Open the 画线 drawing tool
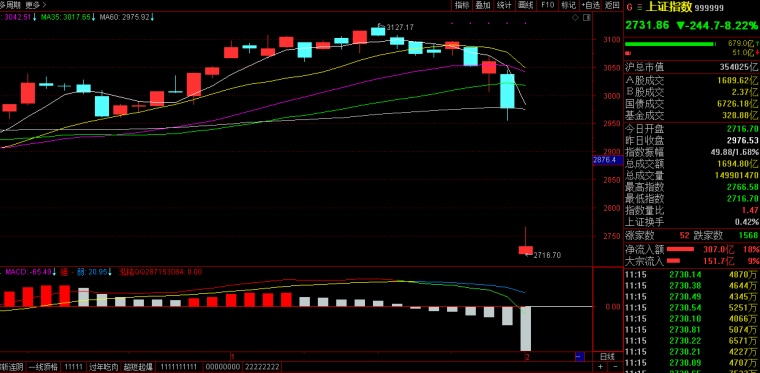760x373 pixels. click(x=526, y=5)
